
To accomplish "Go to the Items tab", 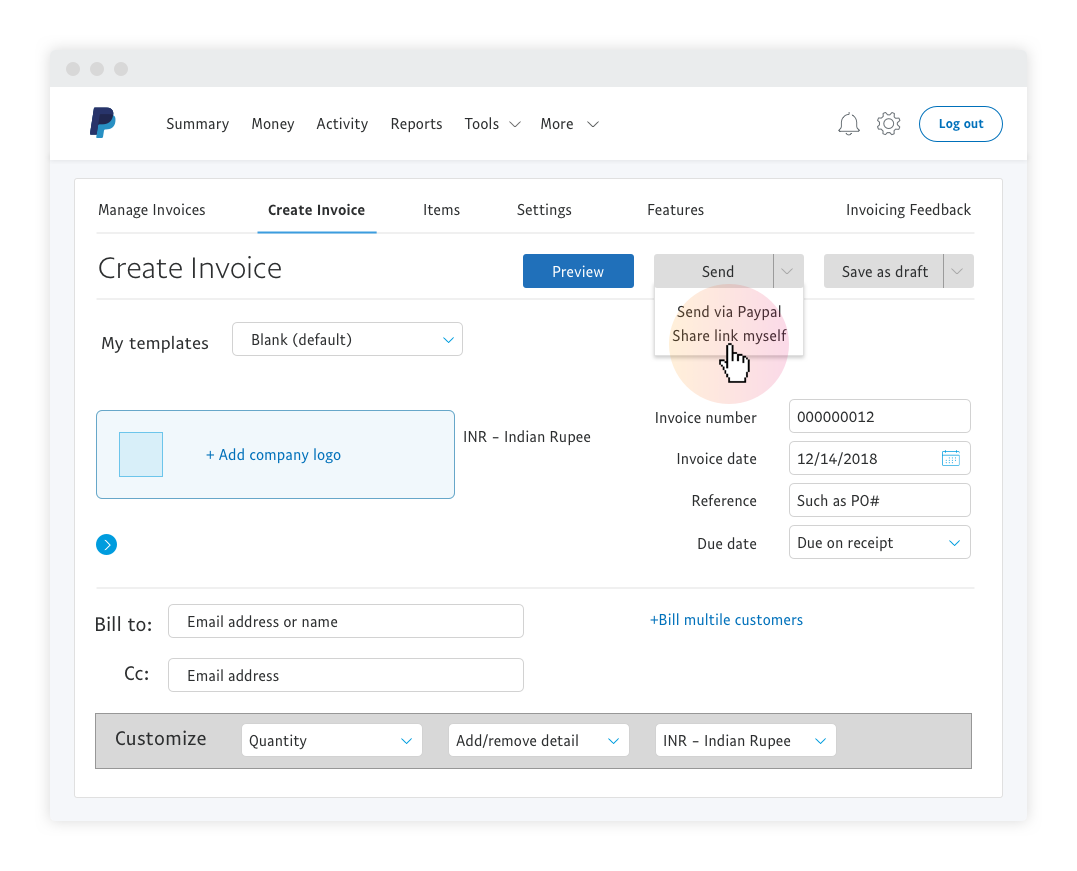I will [441, 210].
